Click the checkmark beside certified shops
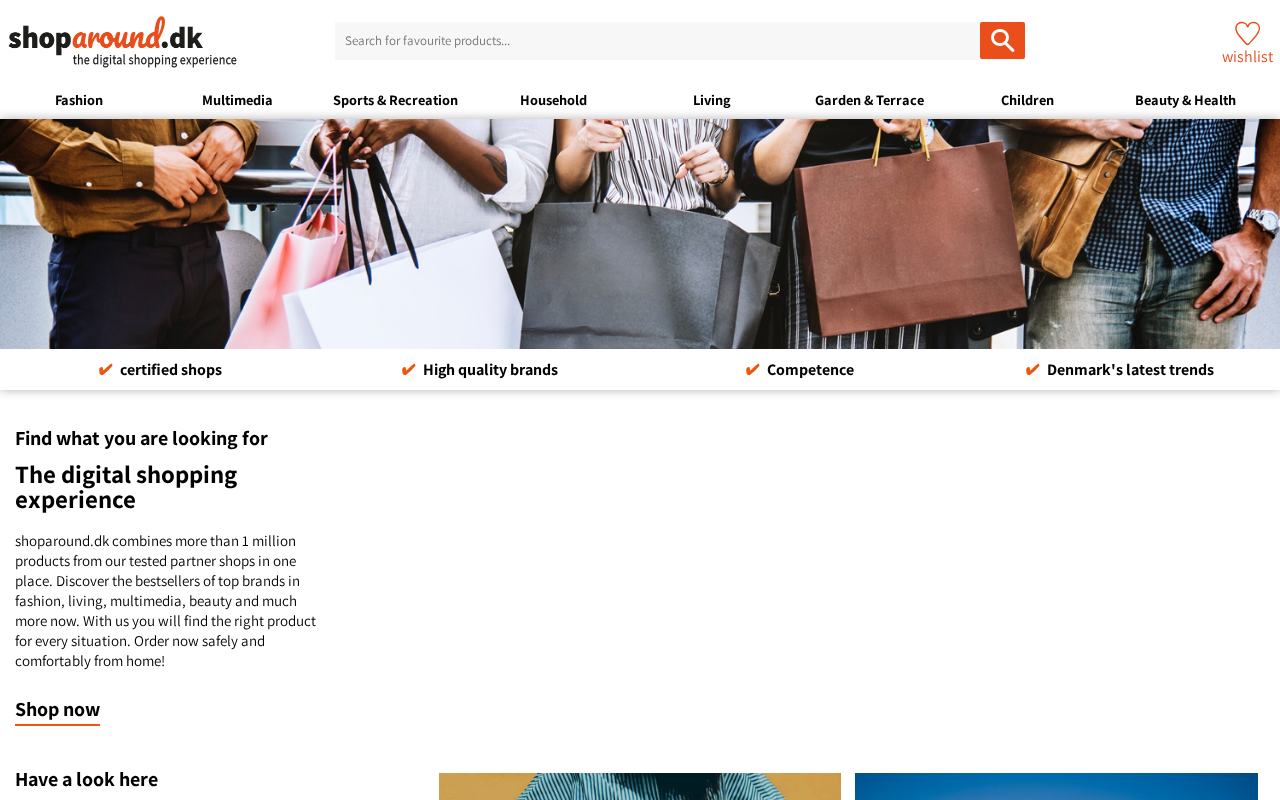 [105, 370]
